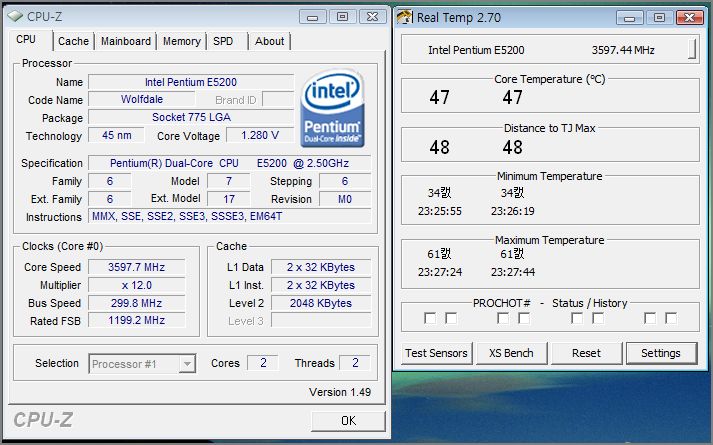This screenshot has width=713, height=445.
Task: Maximize the CPU-Z window
Action: pyautogui.click(x=342, y=17)
